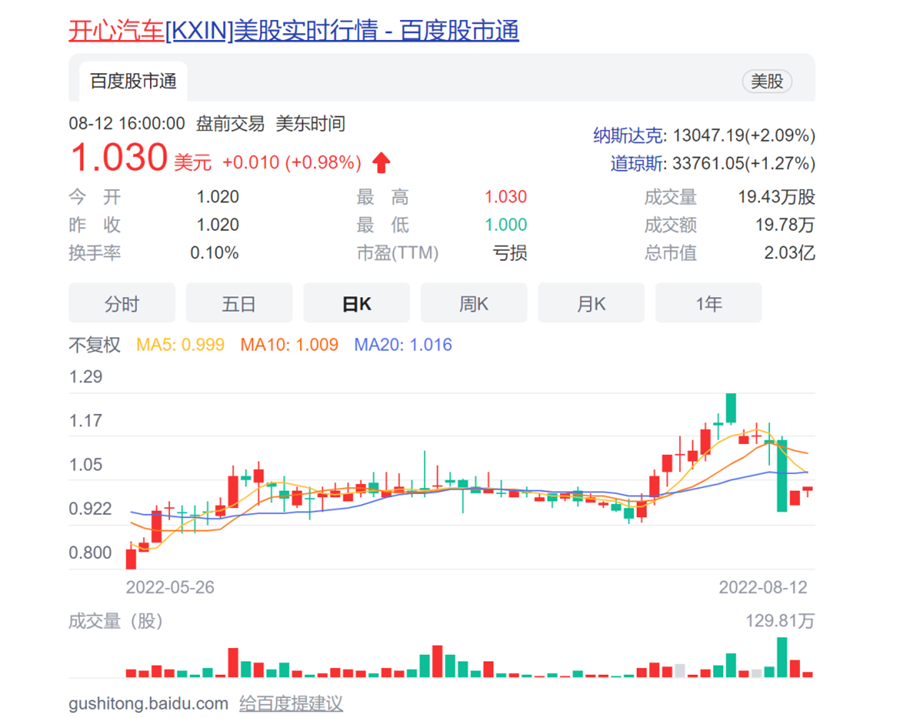This screenshot has height=718, width=900.
Task: Click the 美股 market tag
Action: pos(767,81)
